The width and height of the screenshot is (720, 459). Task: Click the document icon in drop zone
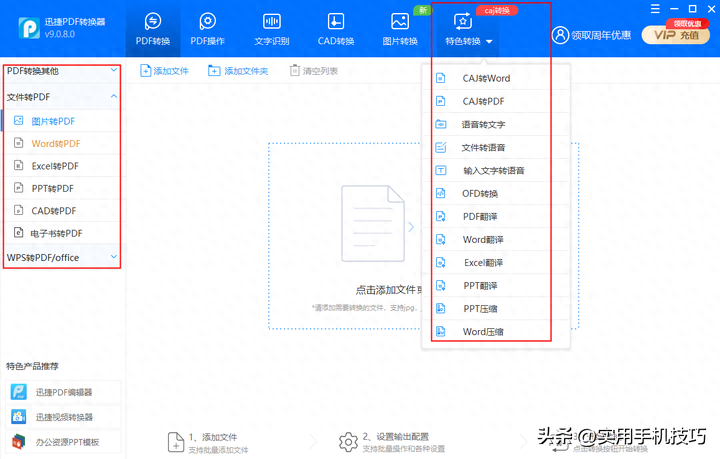(373, 224)
